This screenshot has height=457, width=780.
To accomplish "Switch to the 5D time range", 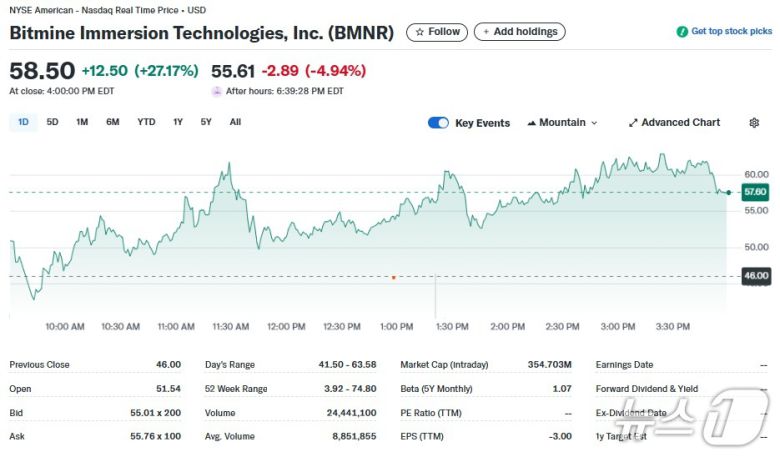I will point(52,122).
